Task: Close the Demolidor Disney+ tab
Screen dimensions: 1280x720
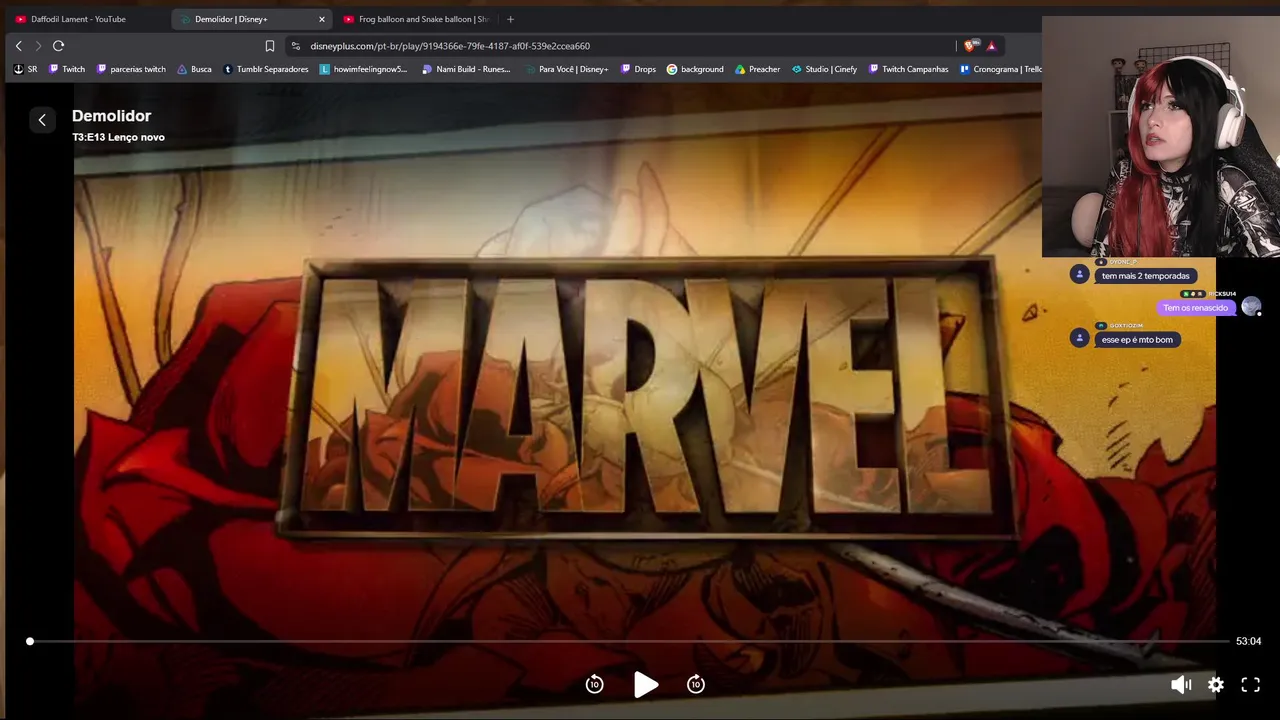Action: click(322, 19)
